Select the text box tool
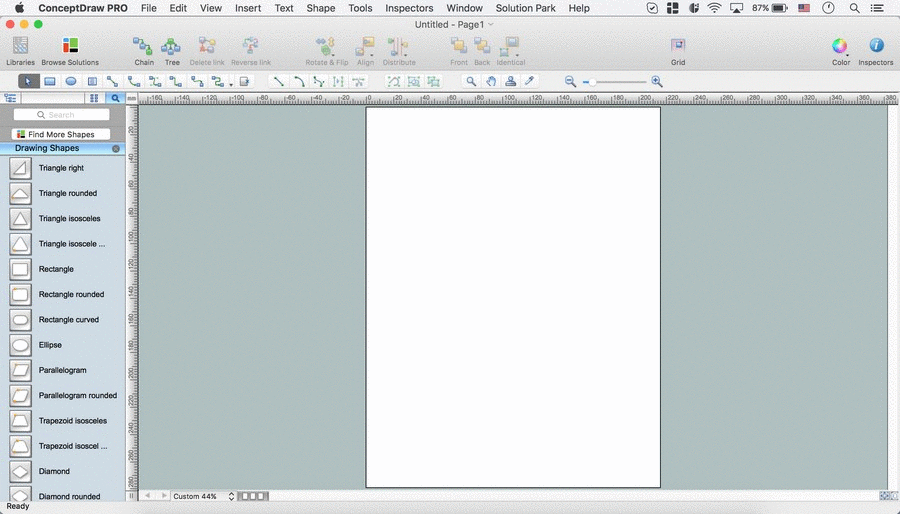The height and width of the screenshot is (515, 900). coord(92,82)
